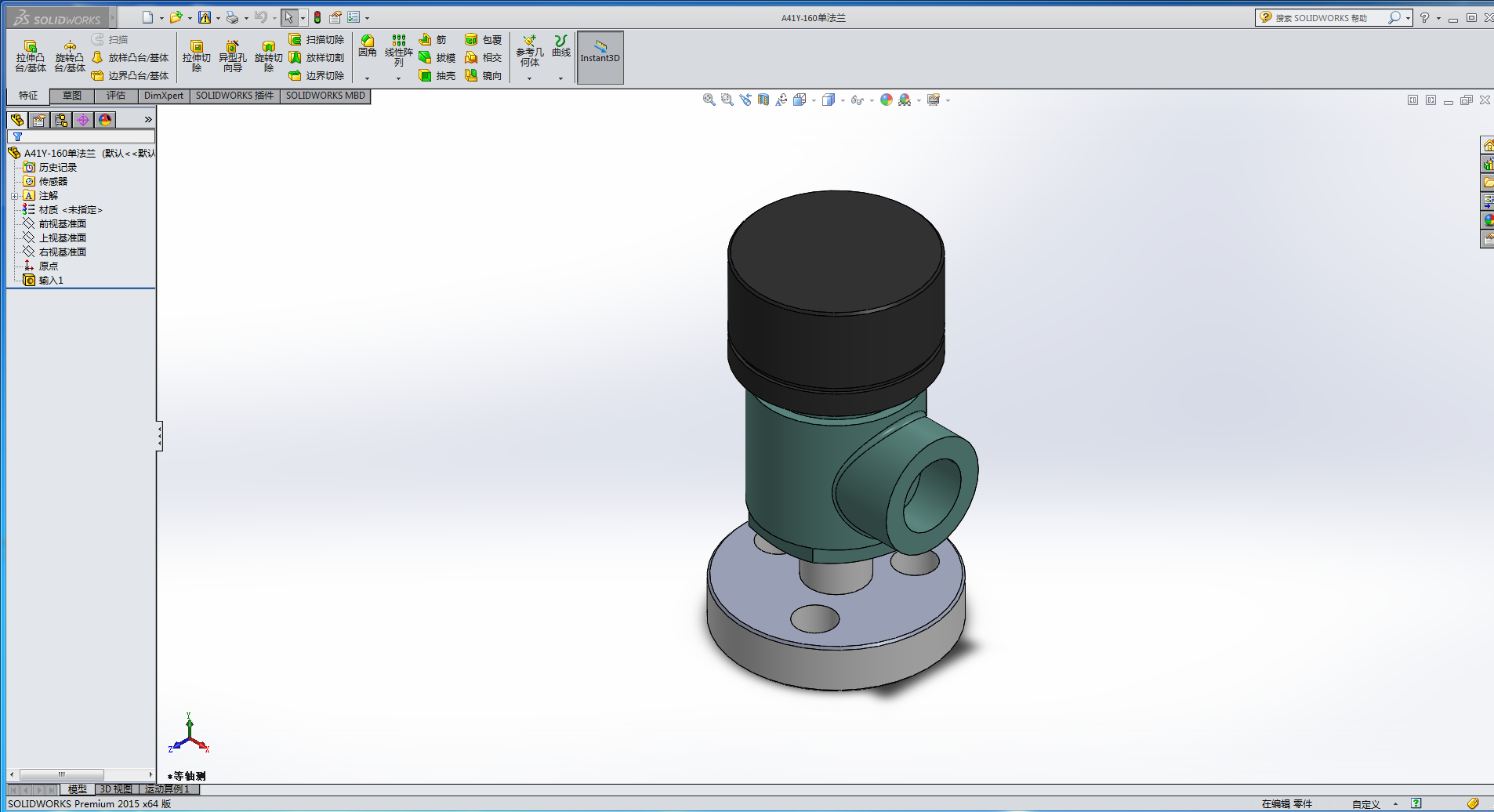Toggle the Instant3D button

click(600, 56)
